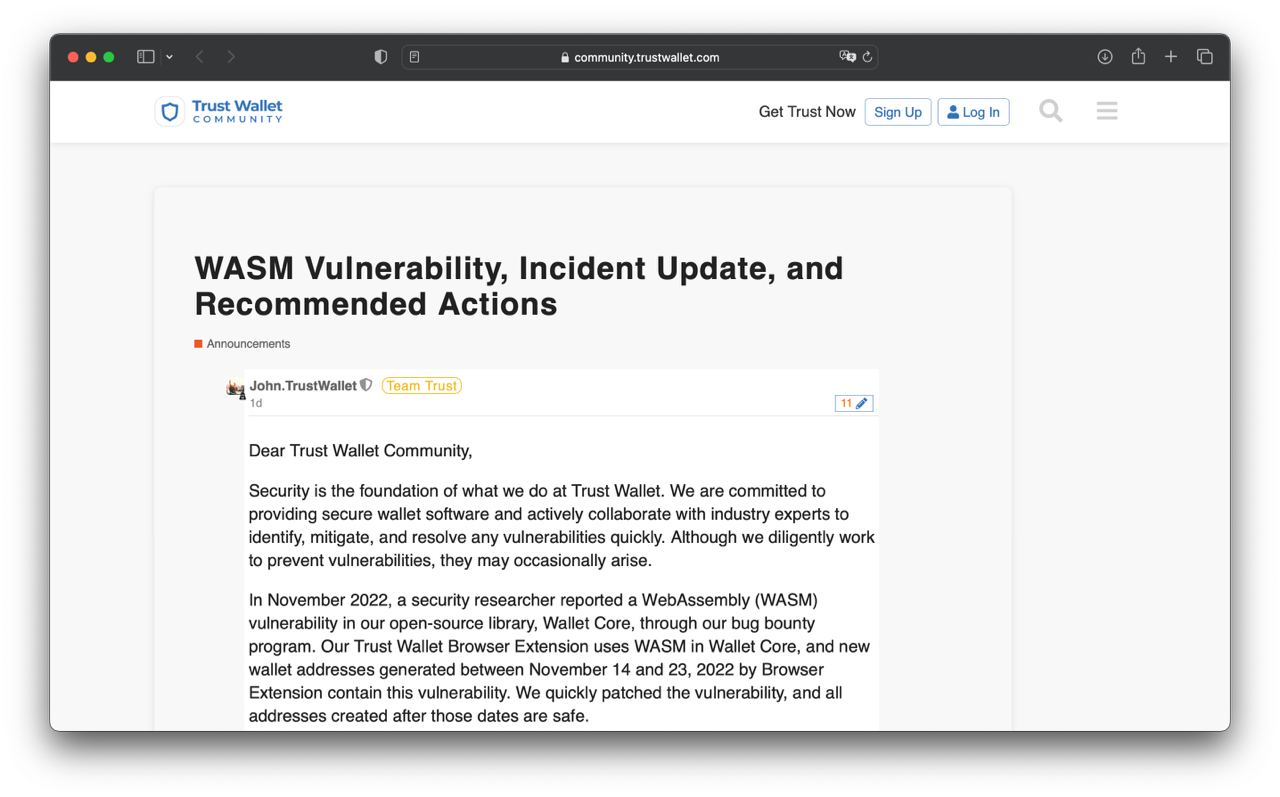Image resolution: width=1280 pixels, height=797 pixels.
Task: Open the WASM Vulnerability topic title
Action: [519, 285]
